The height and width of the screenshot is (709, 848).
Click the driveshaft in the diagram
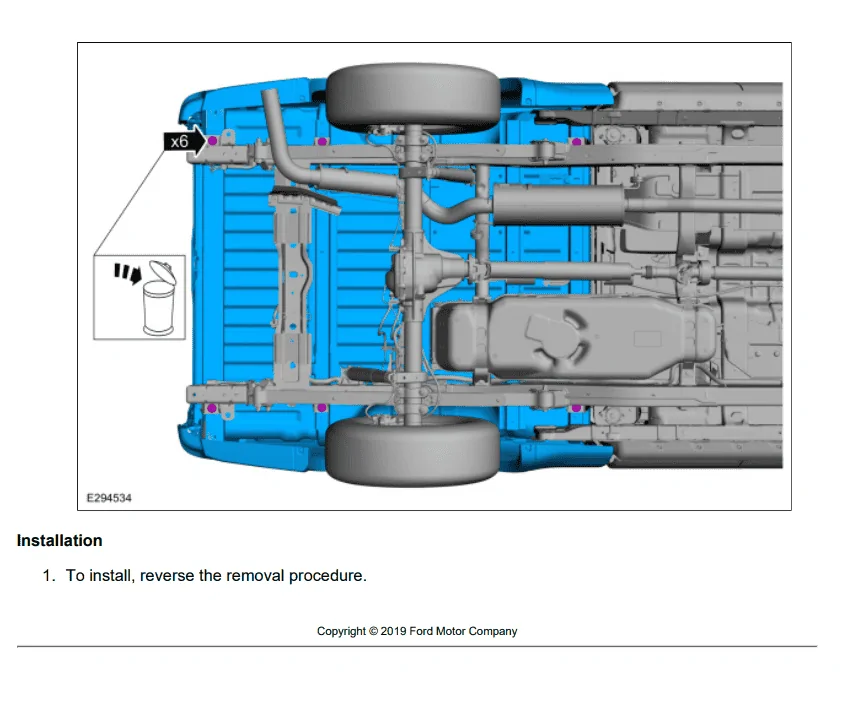[562, 270]
